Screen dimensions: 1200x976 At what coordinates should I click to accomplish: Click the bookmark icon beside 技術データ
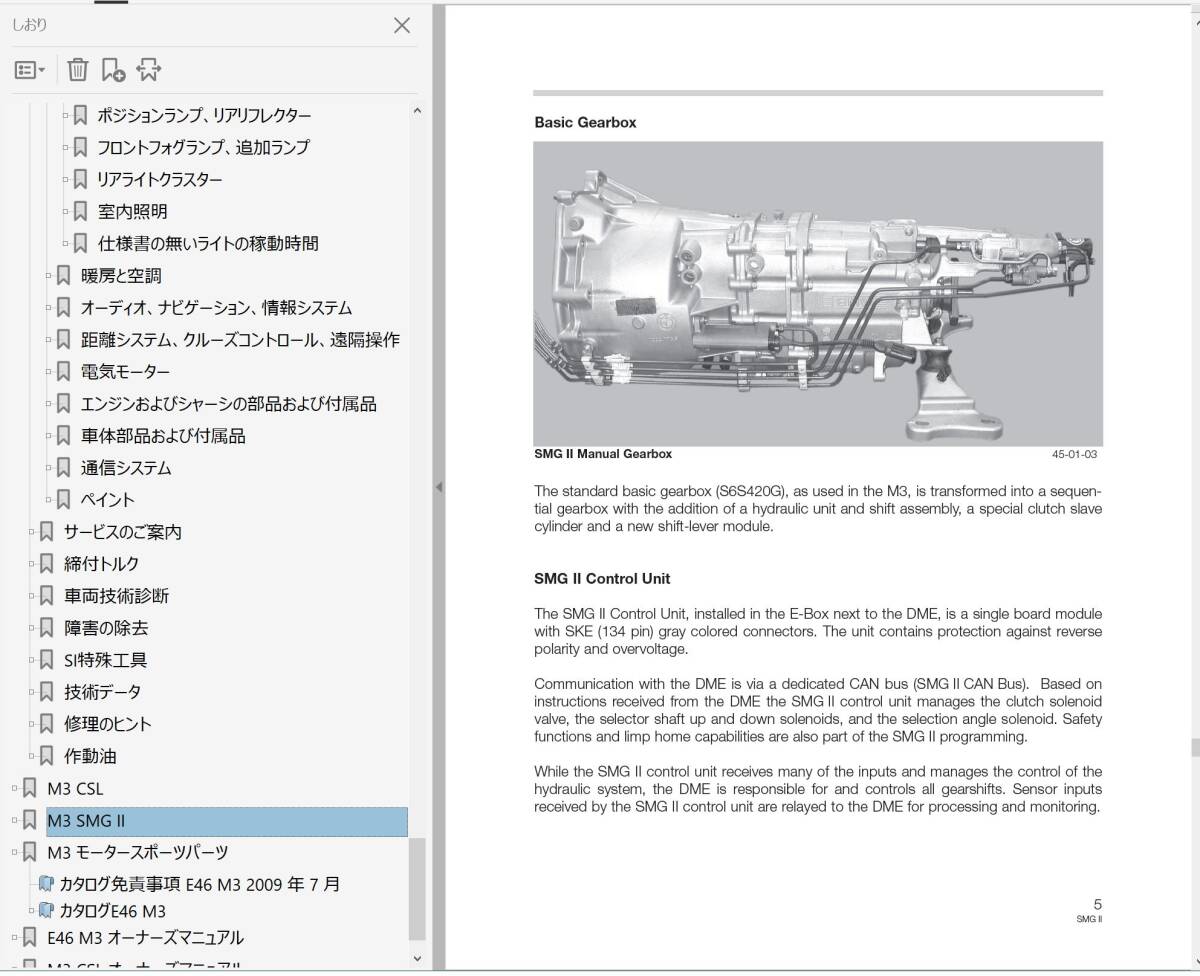coord(46,692)
